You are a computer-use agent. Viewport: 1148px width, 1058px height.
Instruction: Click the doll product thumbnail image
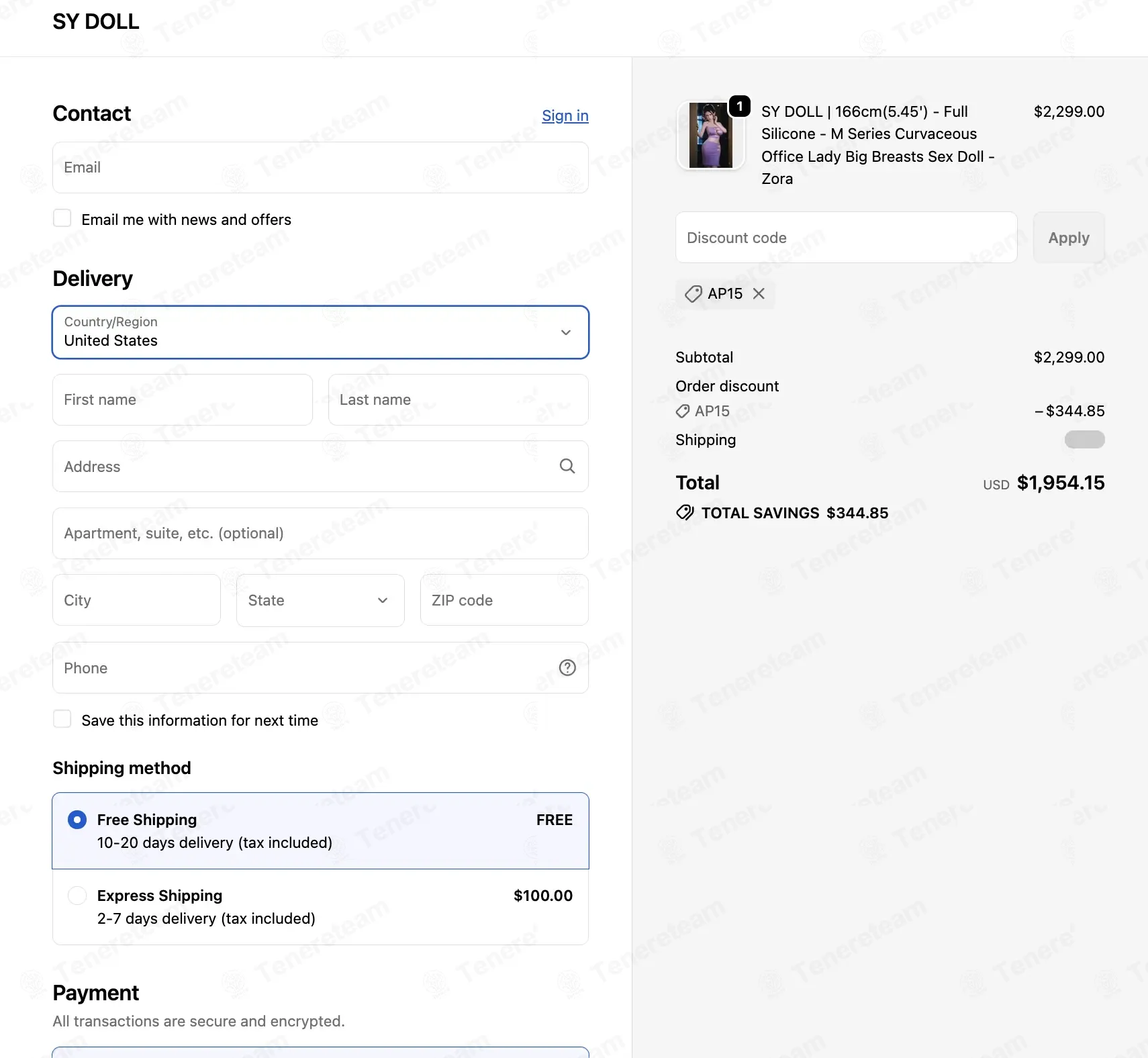(x=710, y=136)
